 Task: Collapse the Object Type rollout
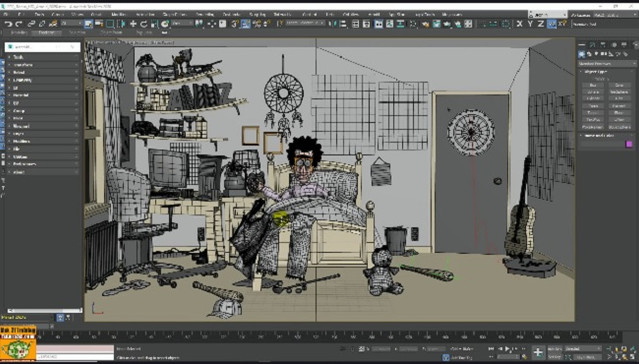pos(596,71)
